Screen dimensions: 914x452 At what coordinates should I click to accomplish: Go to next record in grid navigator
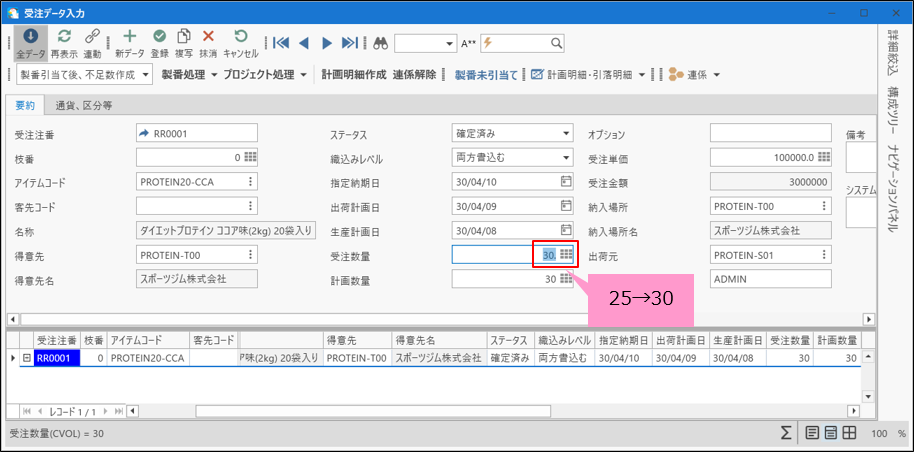[x=106, y=411]
